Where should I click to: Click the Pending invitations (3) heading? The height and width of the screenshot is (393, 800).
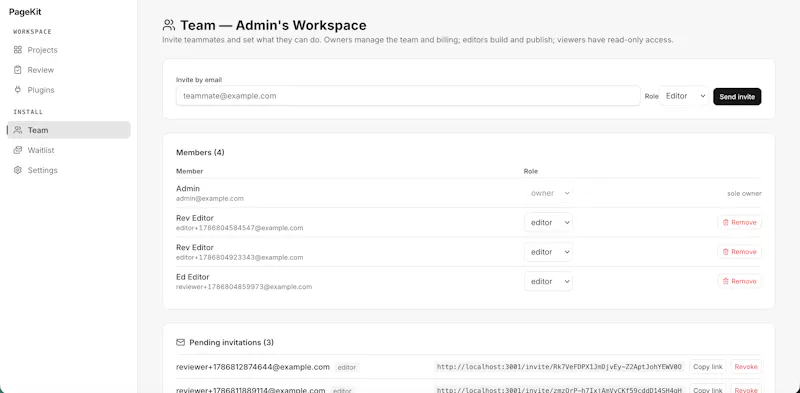point(231,342)
